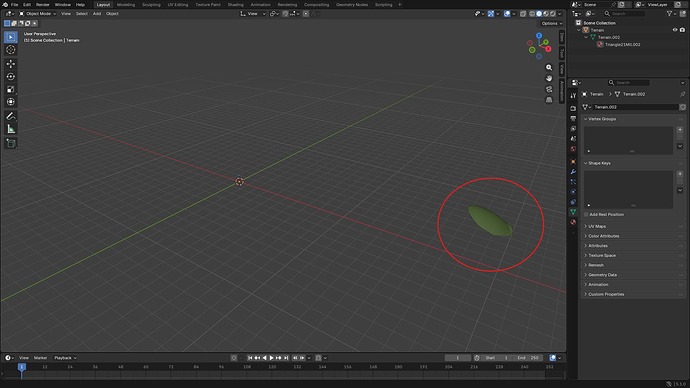Toggle show overlays button

507,14
